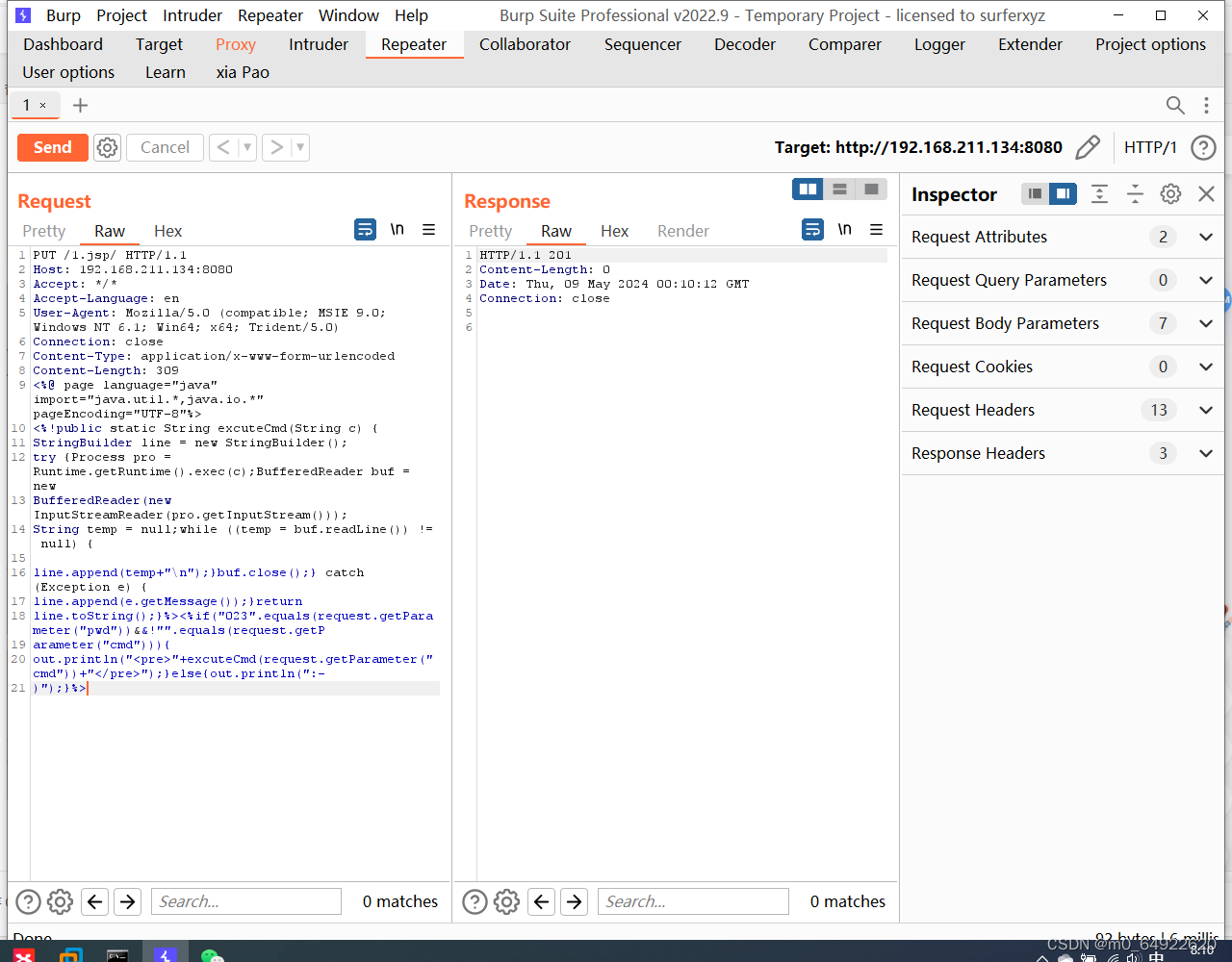Toggle request non-printable characters \n
Viewport: 1232px width, 962px height.
pos(397,230)
